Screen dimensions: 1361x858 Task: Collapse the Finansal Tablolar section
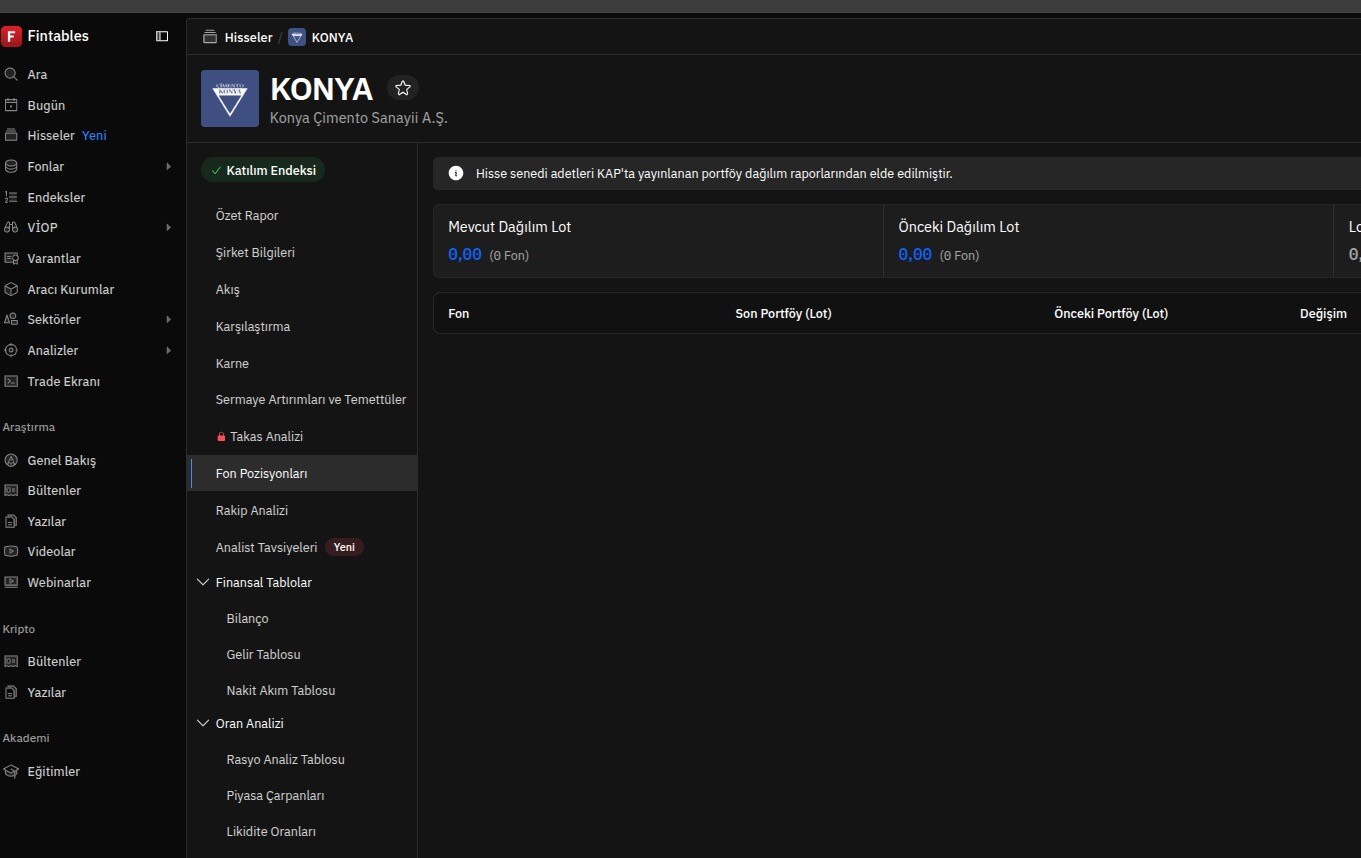point(204,582)
